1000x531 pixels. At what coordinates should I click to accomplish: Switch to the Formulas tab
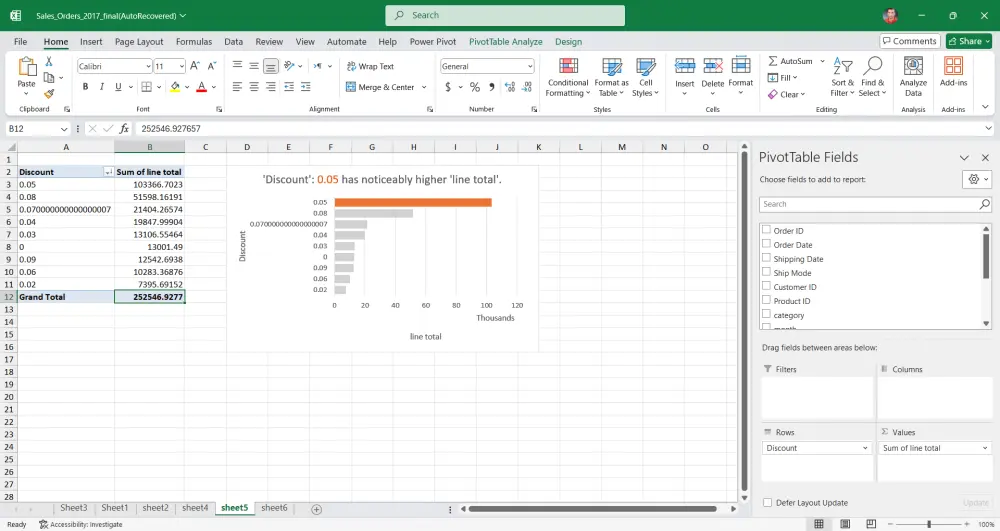point(194,41)
